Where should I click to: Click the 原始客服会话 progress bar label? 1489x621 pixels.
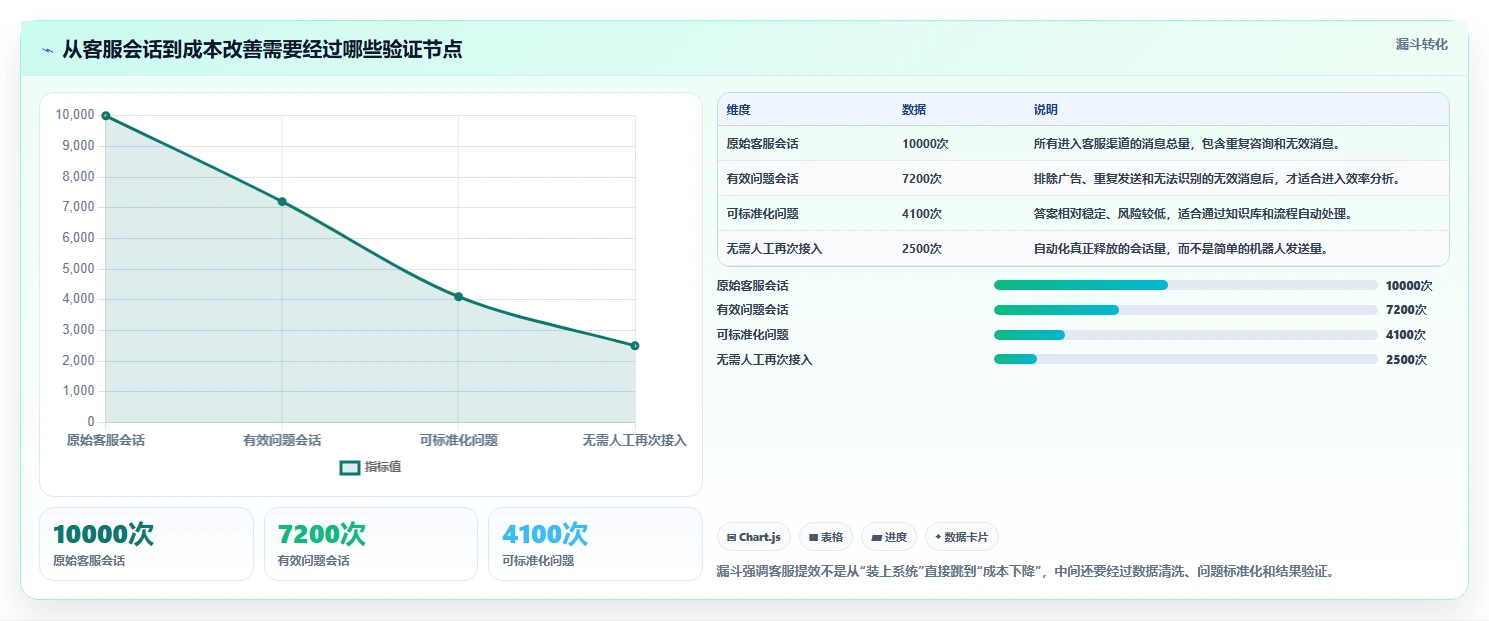(753, 285)
